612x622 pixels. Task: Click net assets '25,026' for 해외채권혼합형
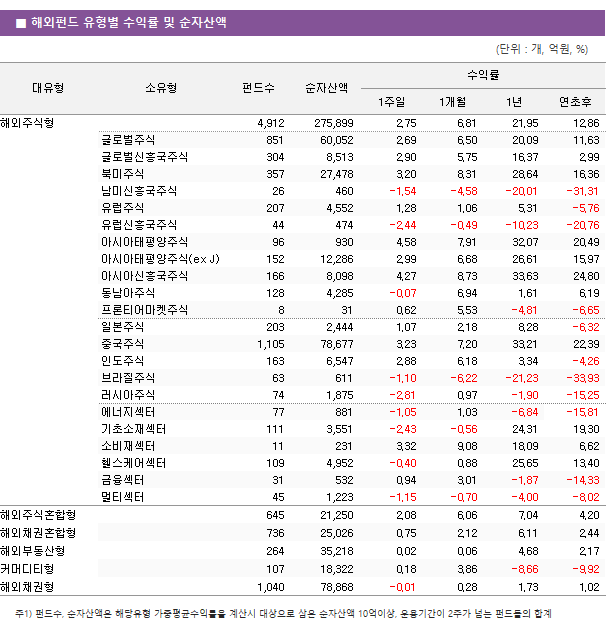[x=336, y=533]
